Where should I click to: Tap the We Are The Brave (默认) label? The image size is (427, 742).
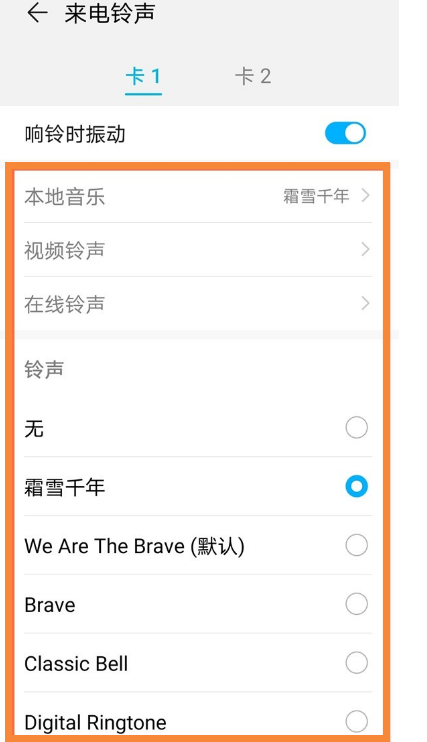[x=134, y=546]
